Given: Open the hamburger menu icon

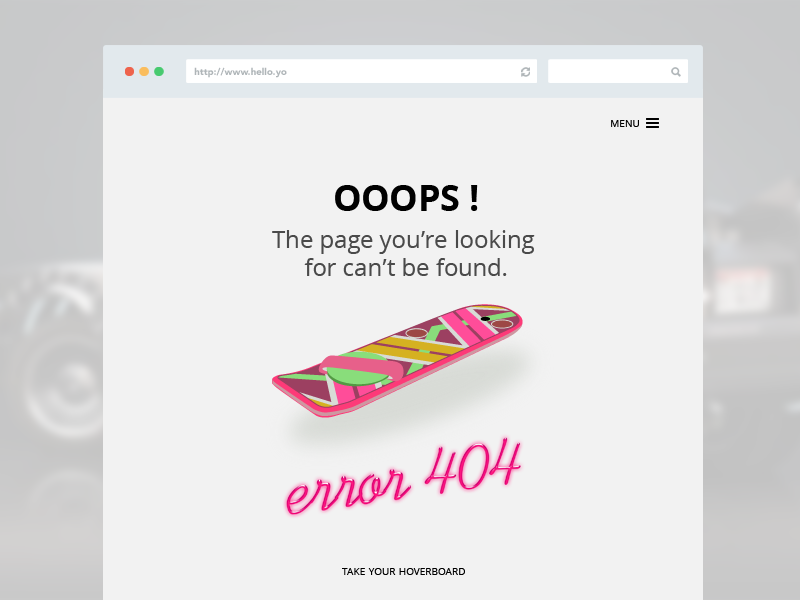Looking at the screenshot, I should tap(652, 123).
